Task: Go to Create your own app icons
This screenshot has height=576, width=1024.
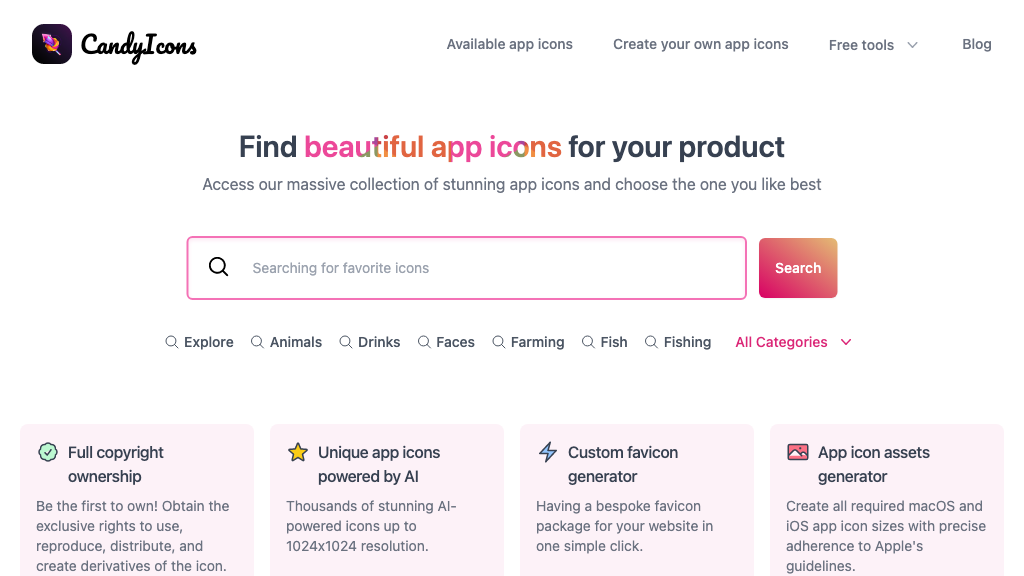Action: pyautogui.click(x=700, y=44)
